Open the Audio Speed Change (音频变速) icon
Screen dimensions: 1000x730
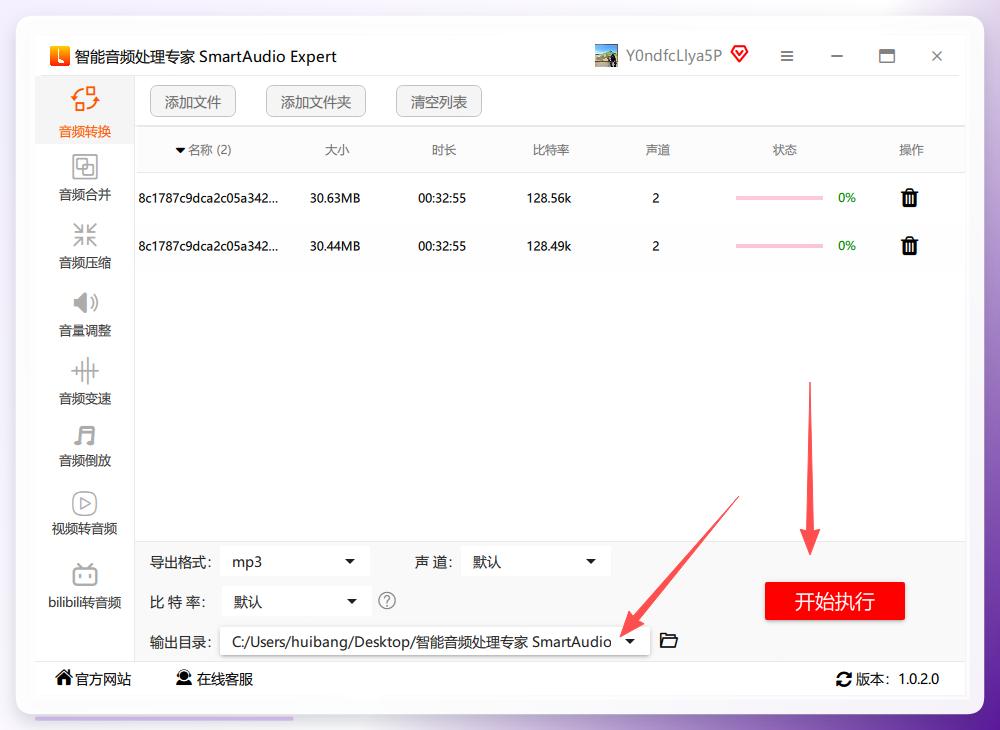point(85,370)
